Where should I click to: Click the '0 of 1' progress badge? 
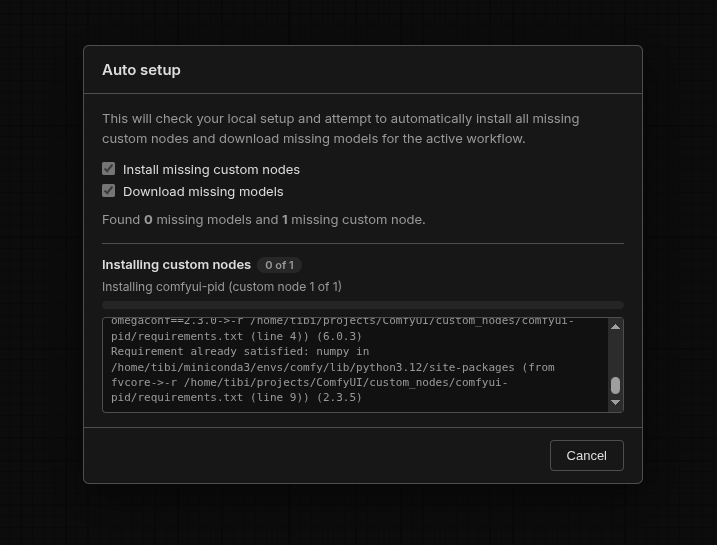279,265
